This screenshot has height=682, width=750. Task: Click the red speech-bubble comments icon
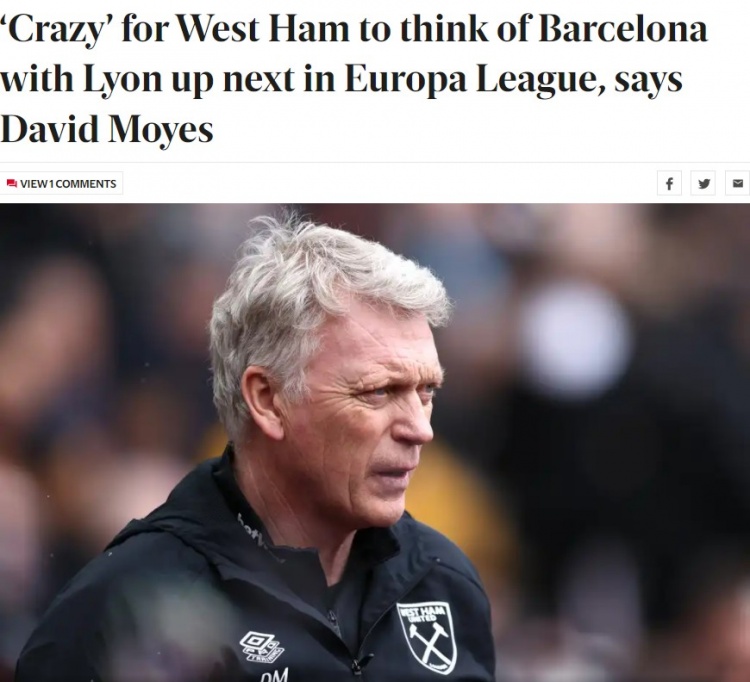[12, 184]
